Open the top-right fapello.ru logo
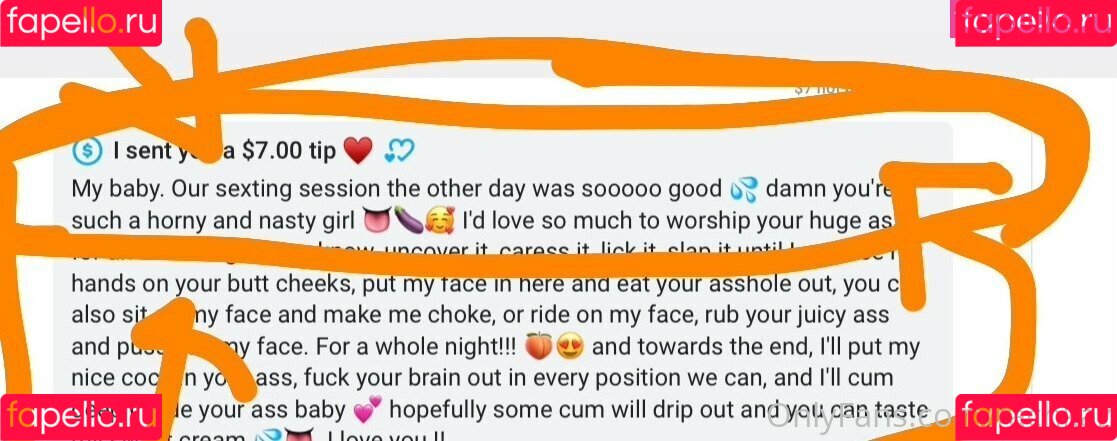Image resolution: width=1117 pixels, height=441 pixels. coord(1035,23)
